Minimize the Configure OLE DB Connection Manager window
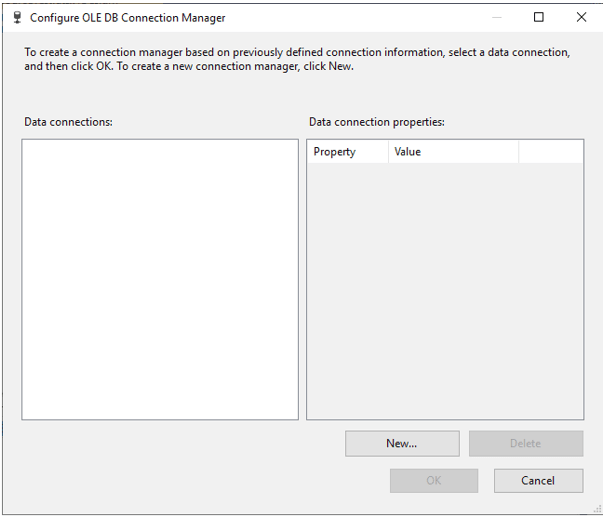The image size is (606, 518). pyautogui.click(x=496, y=17)
